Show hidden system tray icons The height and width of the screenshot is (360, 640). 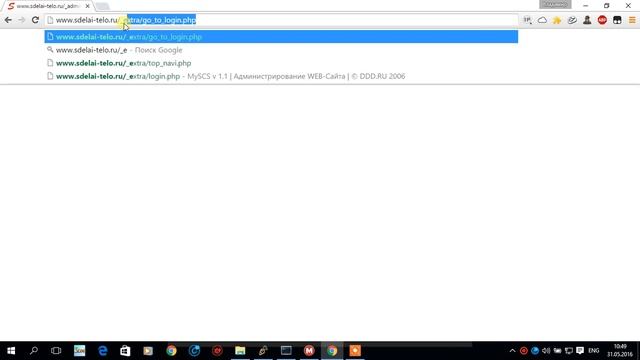(512, 351)
